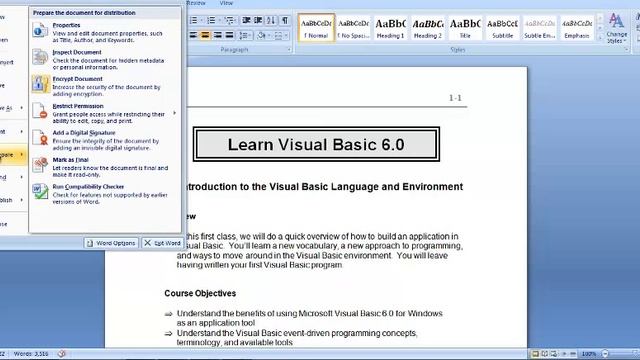Apply the Normal style
Image resolution: width=640 pixels, height=360 pixels.
(316, 28)
